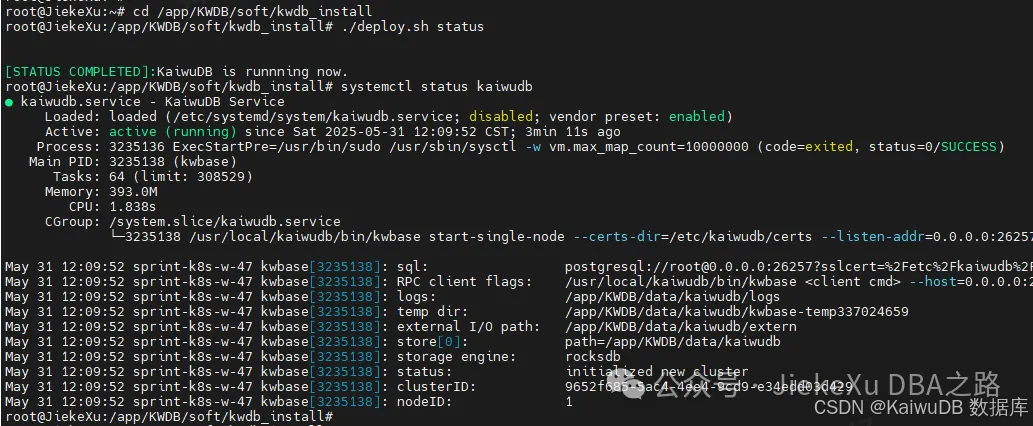Click the "nodeID:" label
This screenshot has height=426, width=1033.
click(425, 402)
